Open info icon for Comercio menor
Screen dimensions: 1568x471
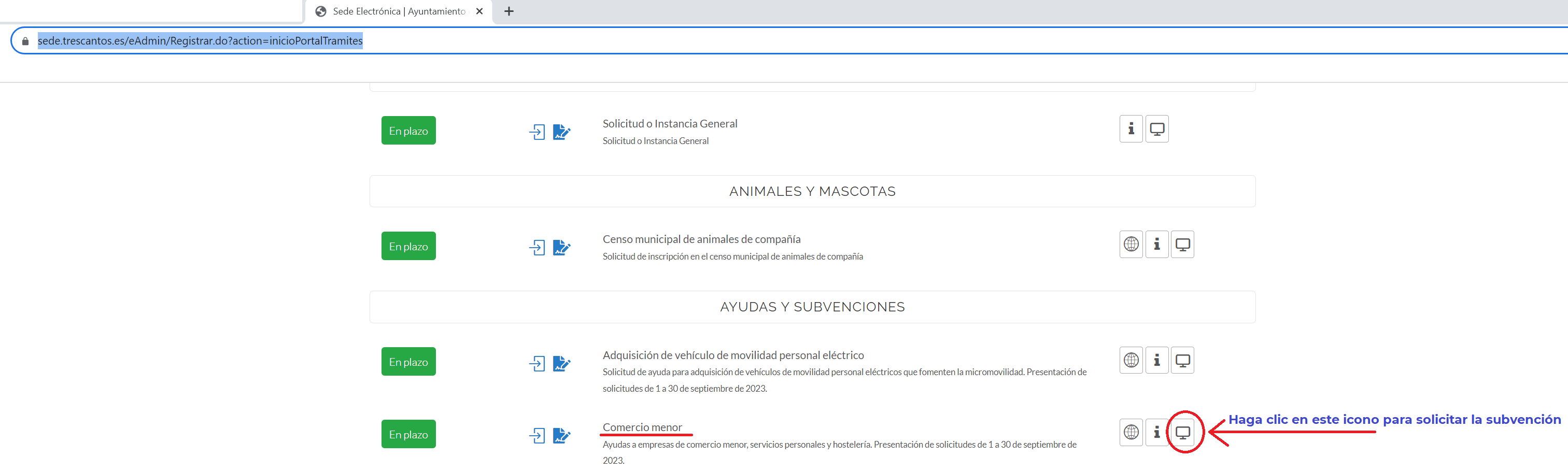(1156, 432)
